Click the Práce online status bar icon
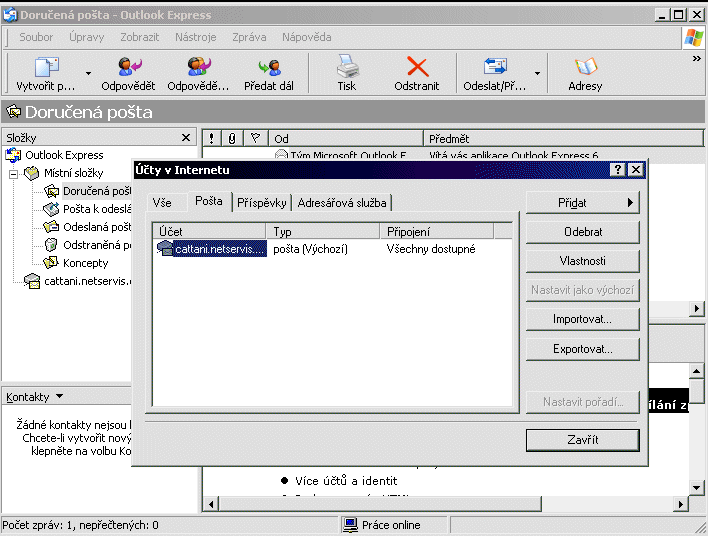This screenshot has width=708, height=536. 350,525
